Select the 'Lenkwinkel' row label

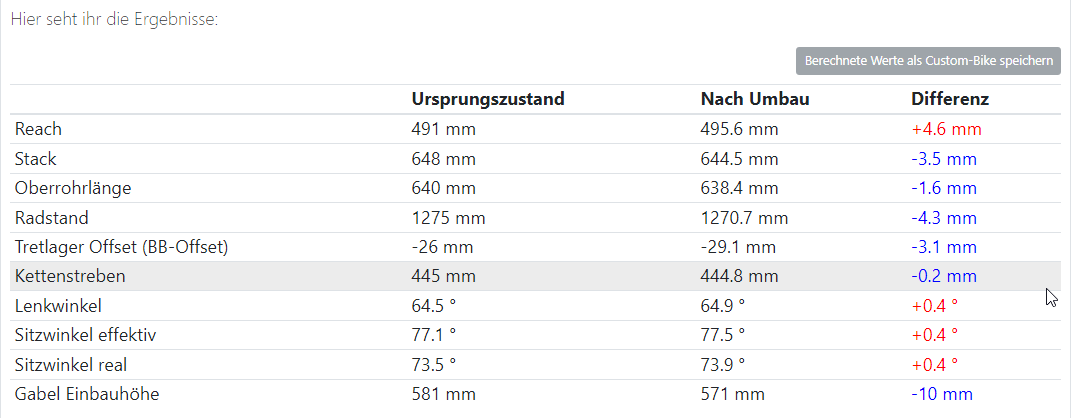point(58,306)
